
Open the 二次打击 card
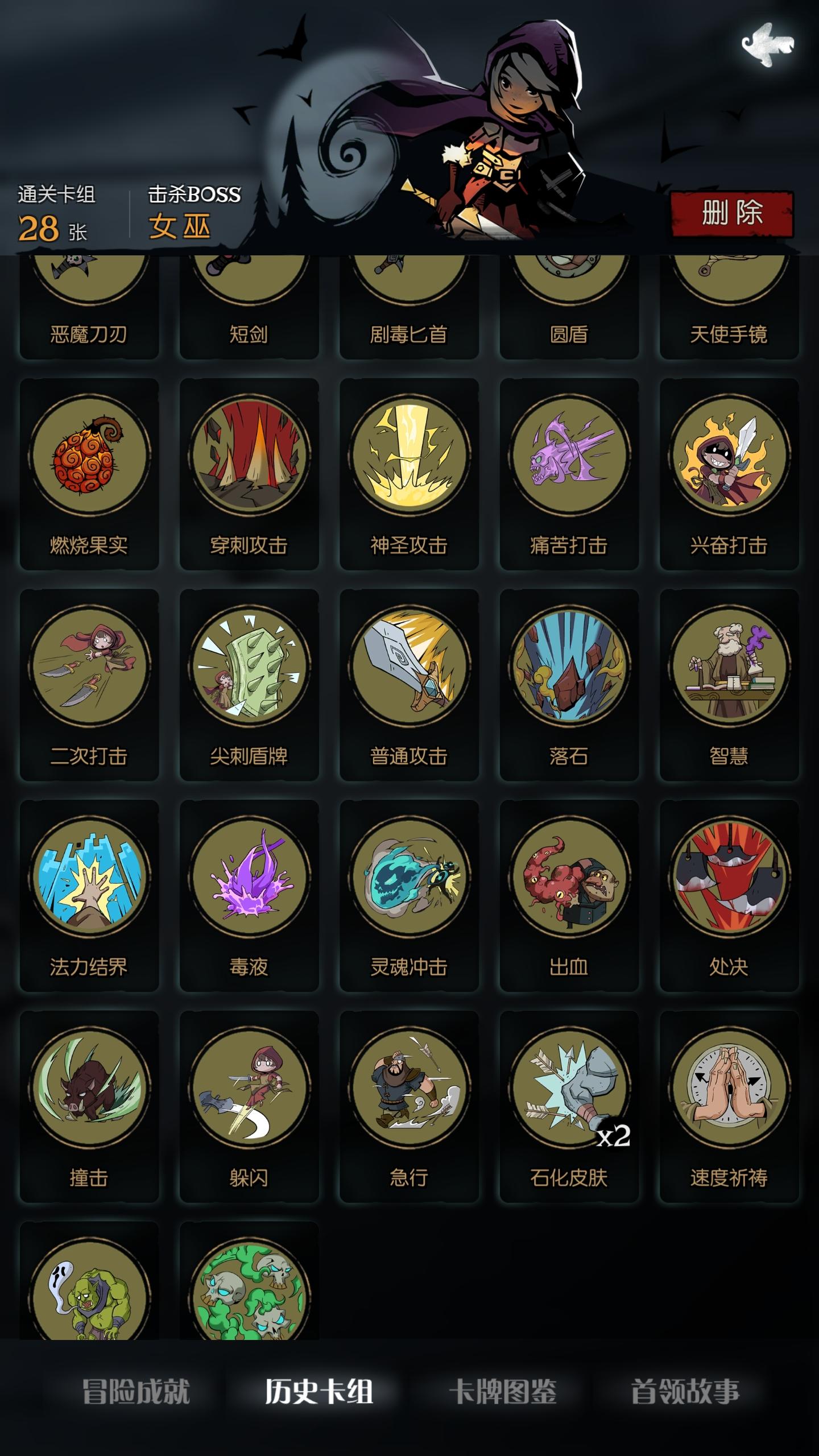coord(89,685)
